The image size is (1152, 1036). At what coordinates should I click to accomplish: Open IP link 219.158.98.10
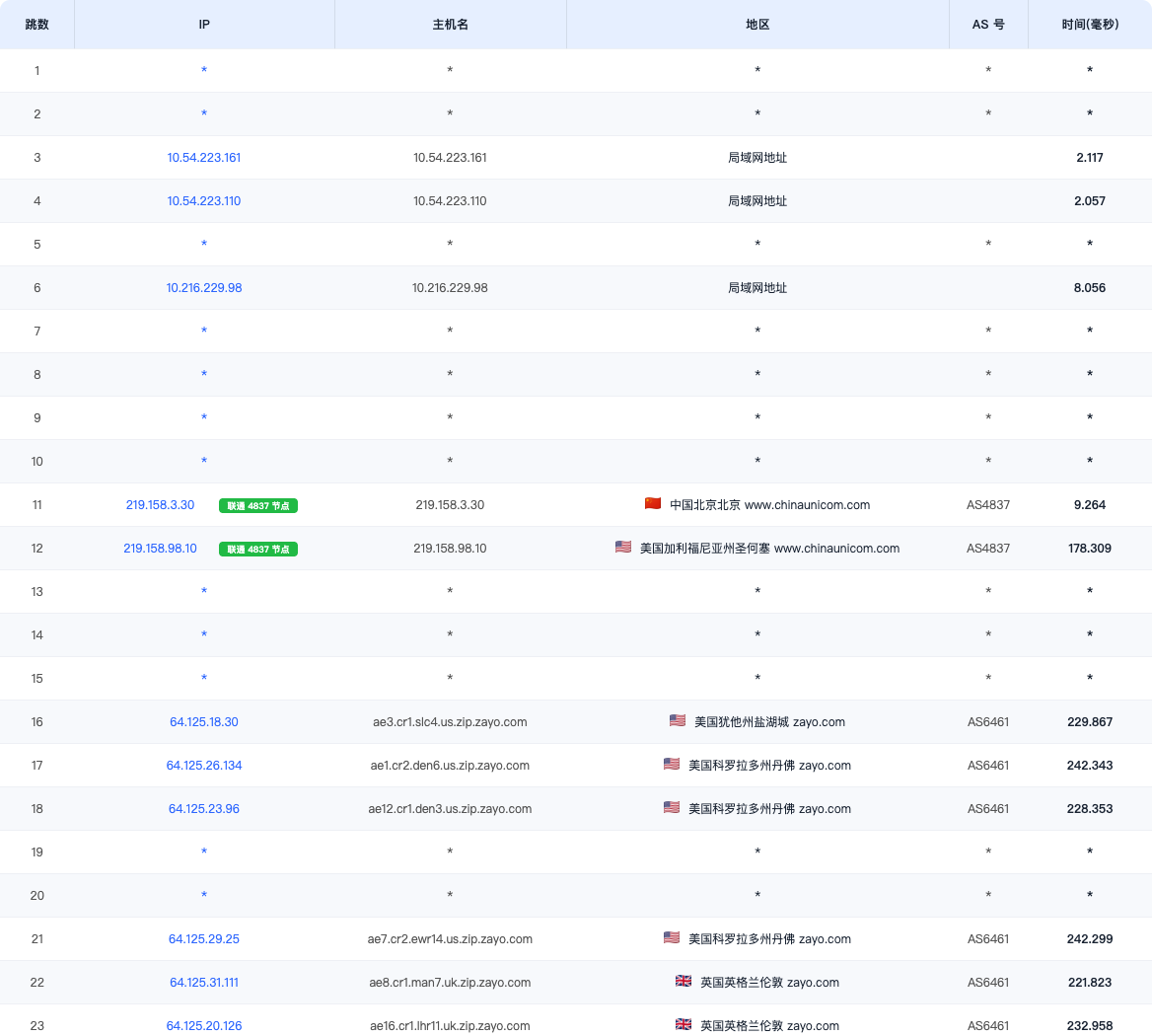(160, 549)
